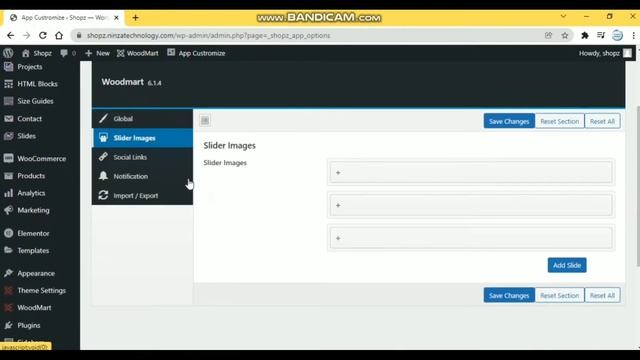Image resolution: width=640 pixels, height=360 pixels.
Task: Visit the Shopz site from the admin bar
Action: click(x=37, y=53)
